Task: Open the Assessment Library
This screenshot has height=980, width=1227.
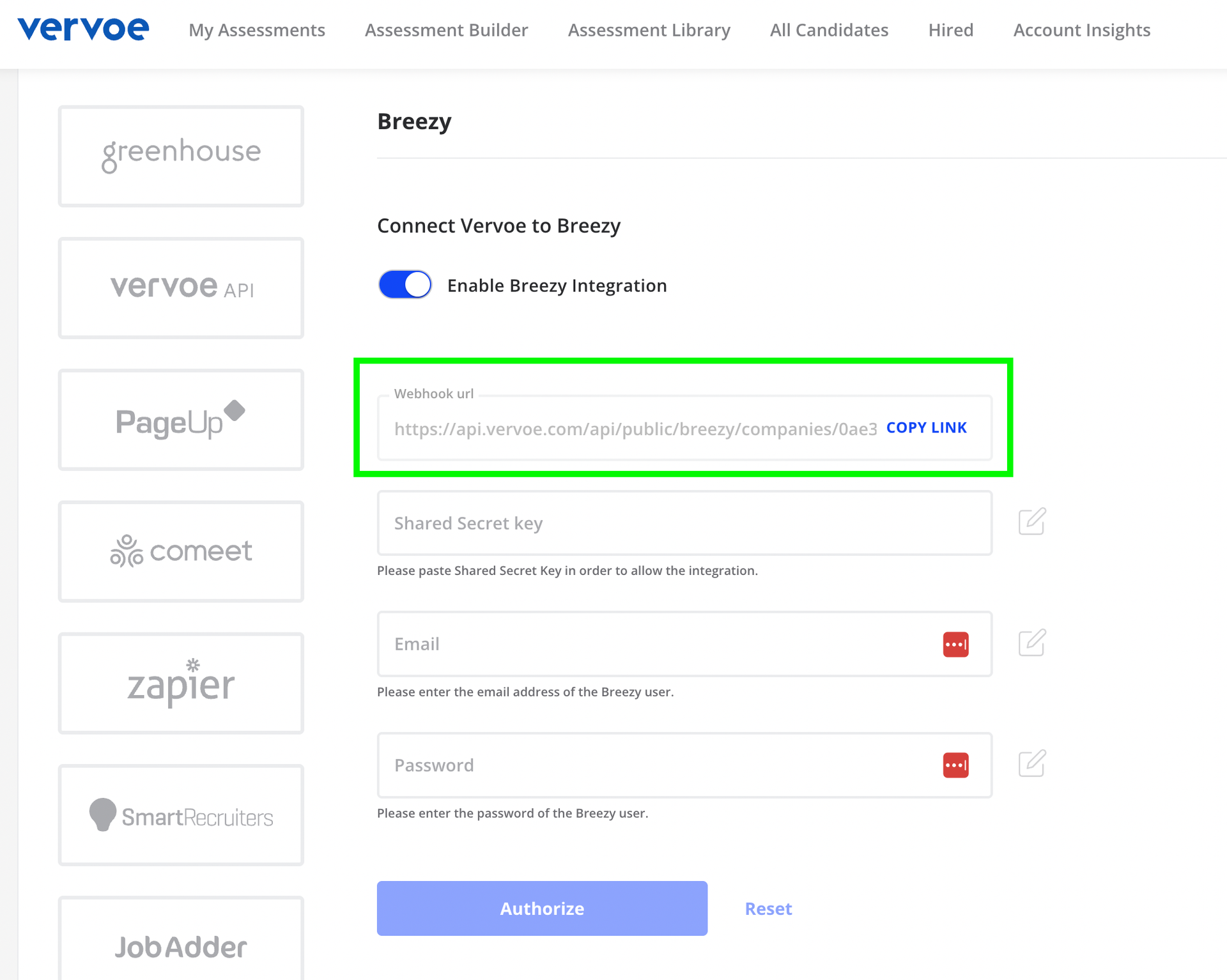Action: (649, 30)
